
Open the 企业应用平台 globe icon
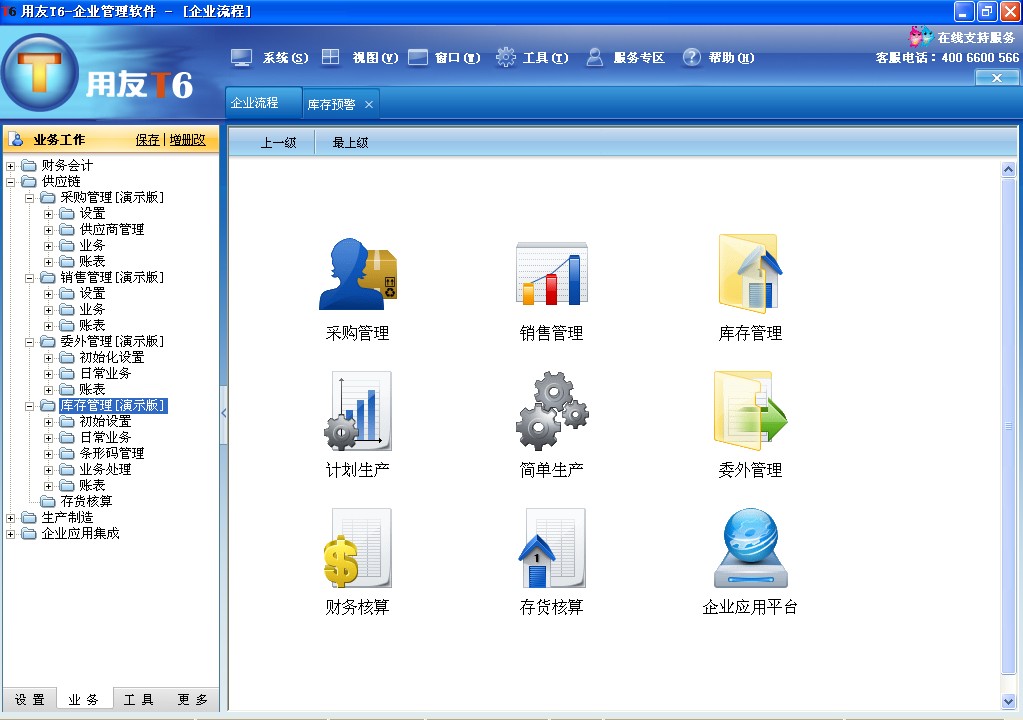pos(750,548)
